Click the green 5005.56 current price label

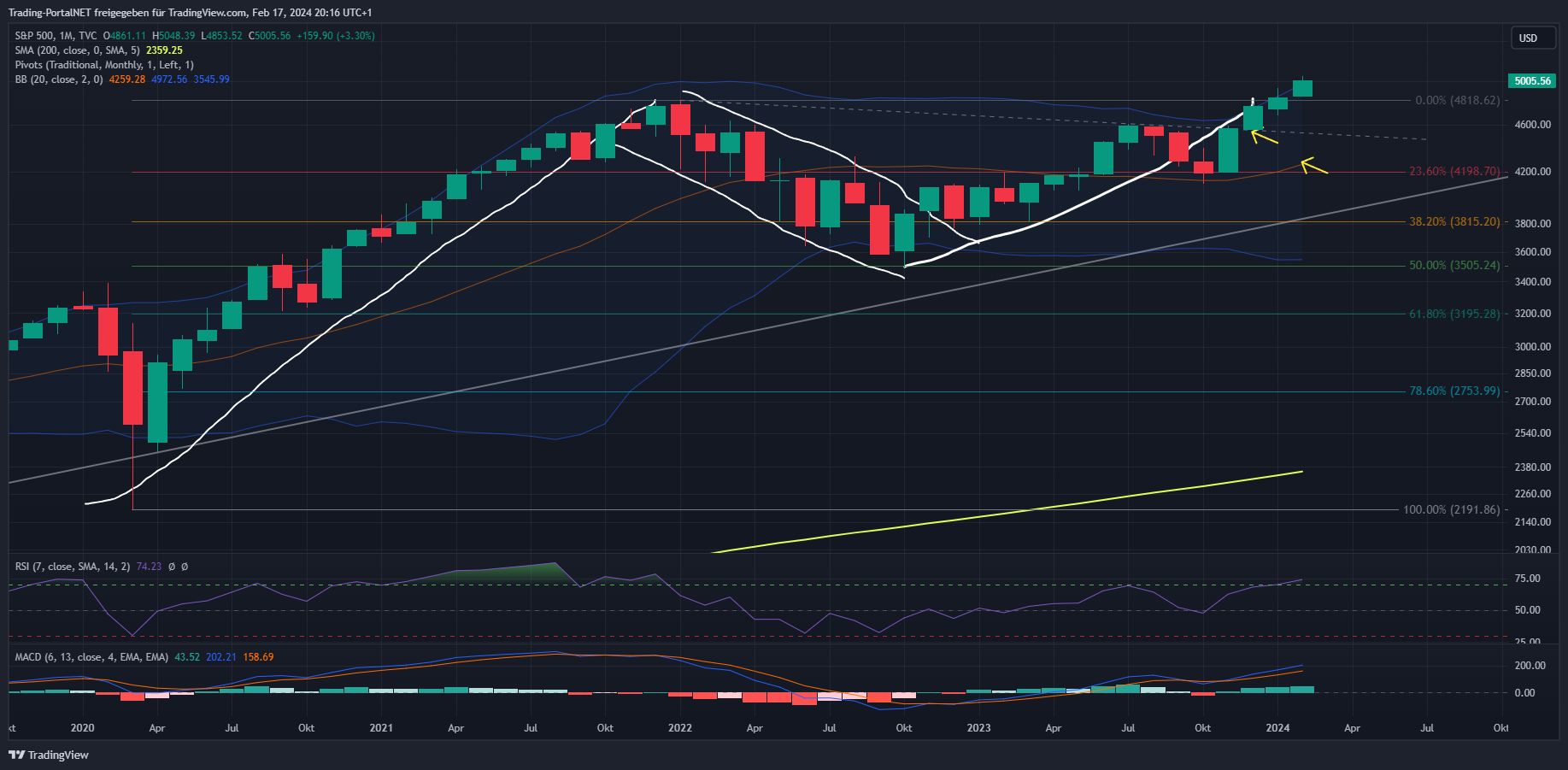1531,81
